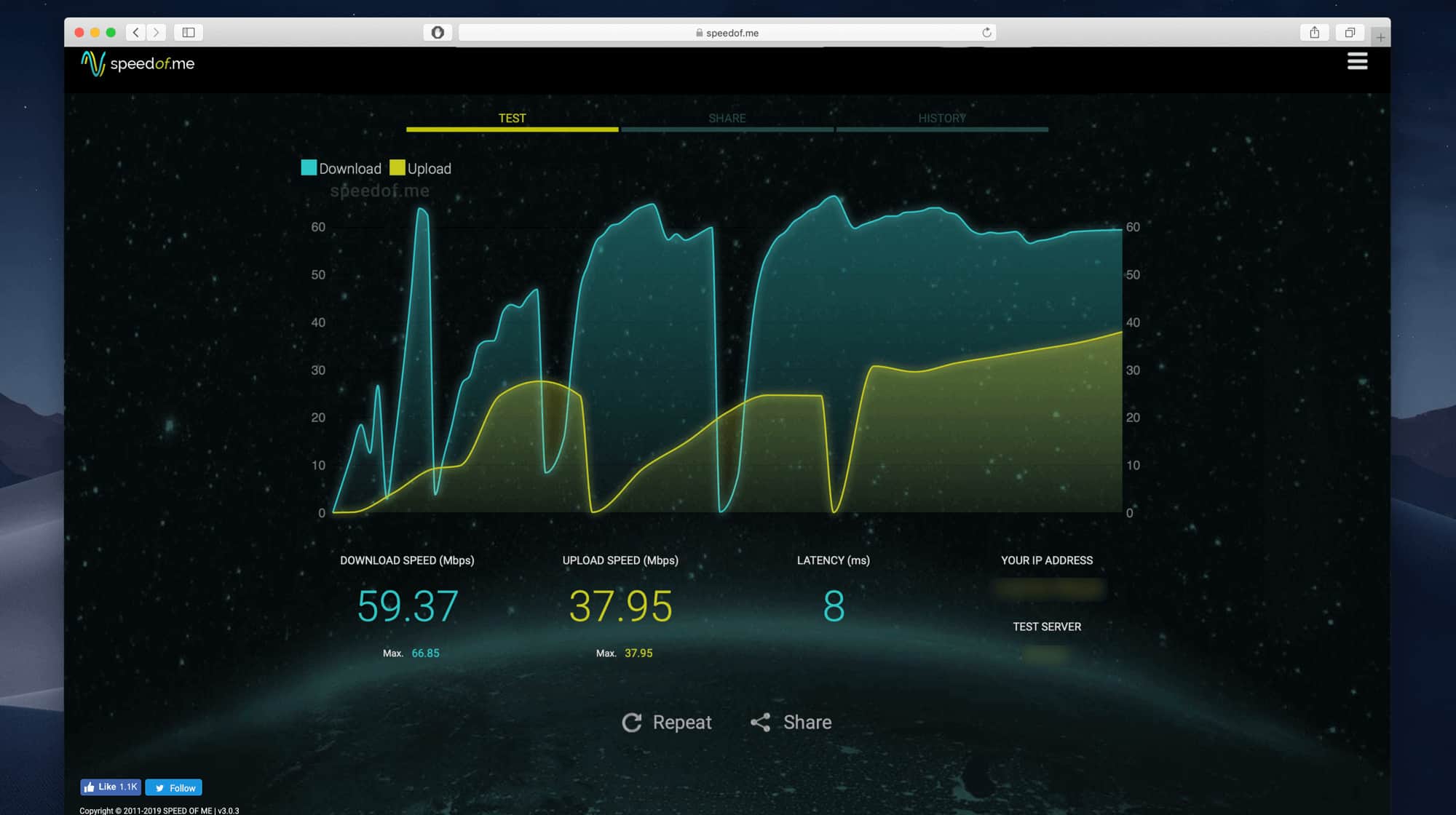The height and width of the screenshot is (815, 1456).
Task: Switch to the SHARE tab
Action: [x=727, y=119]
